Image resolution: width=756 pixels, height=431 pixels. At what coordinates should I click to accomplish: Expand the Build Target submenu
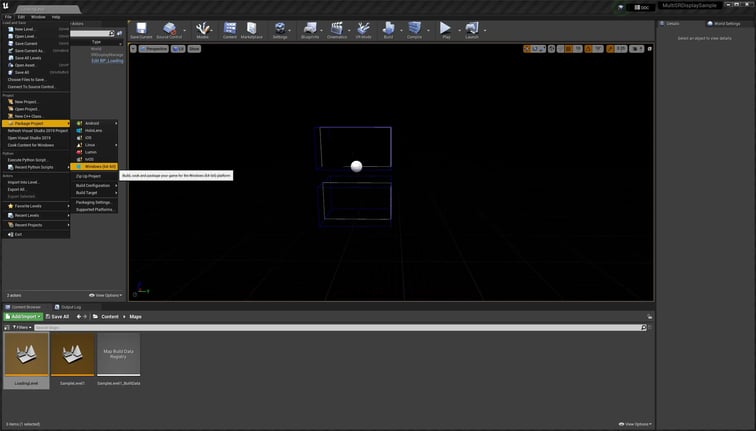[x=94, y=193]
